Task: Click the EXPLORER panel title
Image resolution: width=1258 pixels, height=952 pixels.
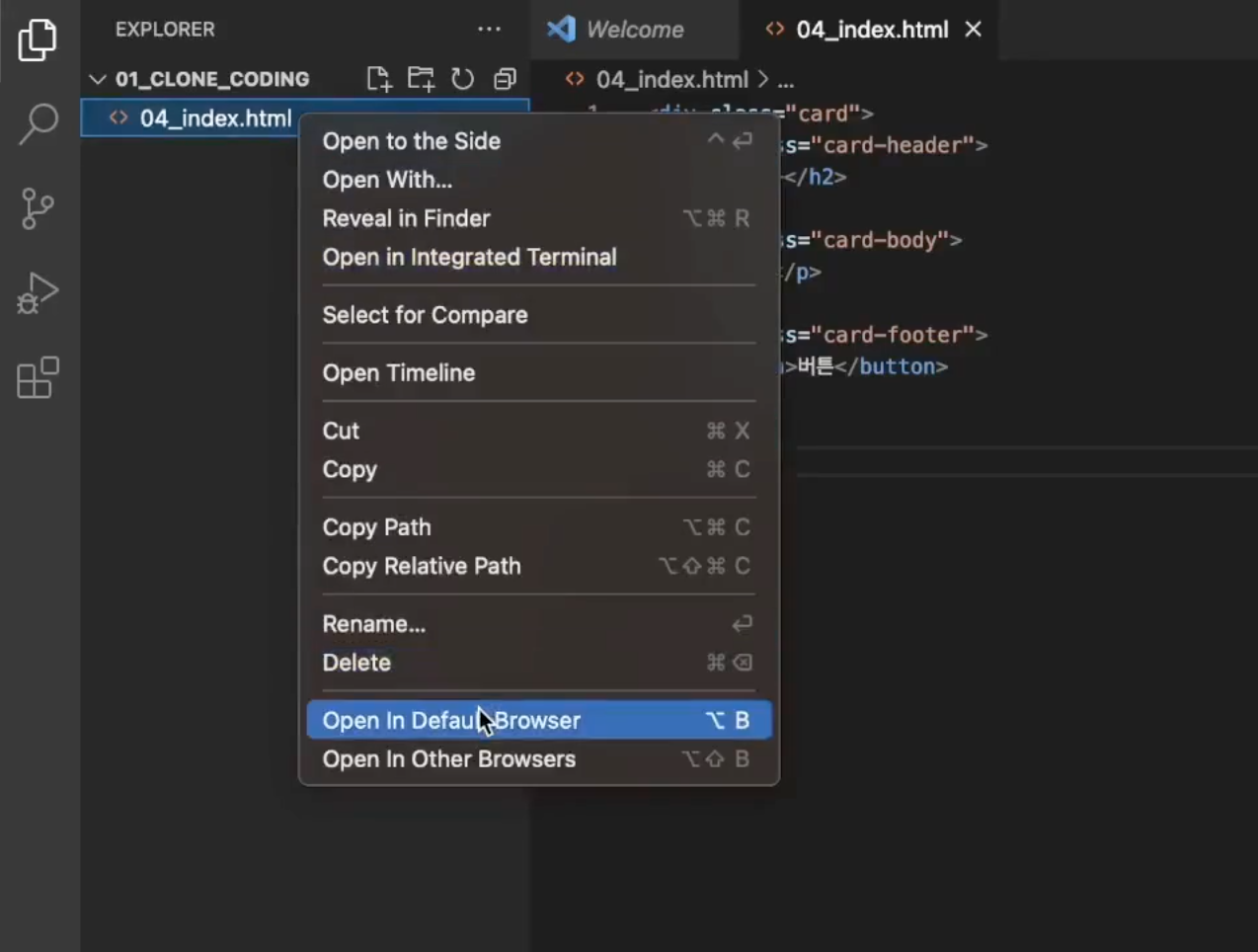Action: click(x=165, y=30)
